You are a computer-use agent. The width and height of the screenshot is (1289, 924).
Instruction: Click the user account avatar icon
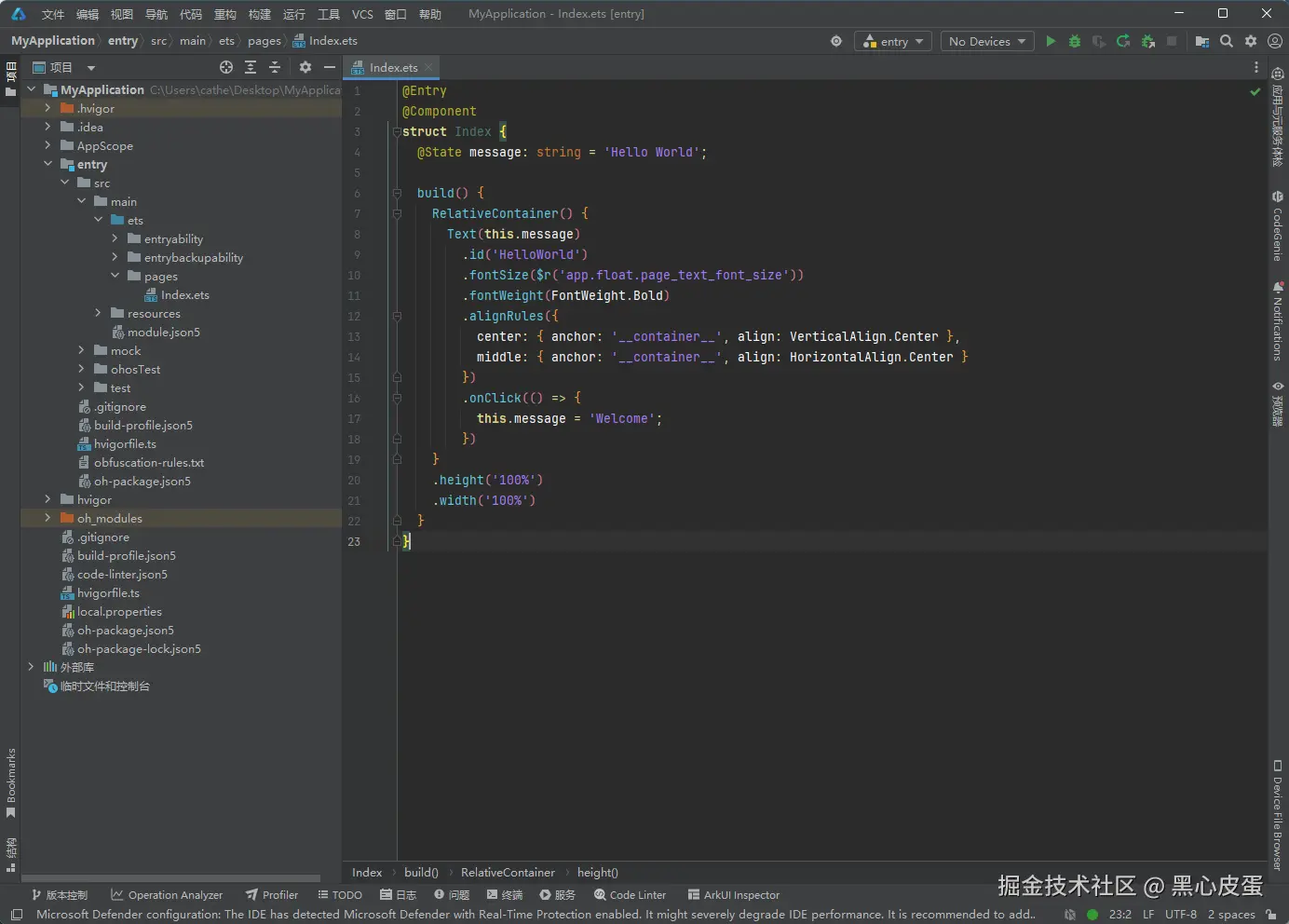(x=1275, y=41)
